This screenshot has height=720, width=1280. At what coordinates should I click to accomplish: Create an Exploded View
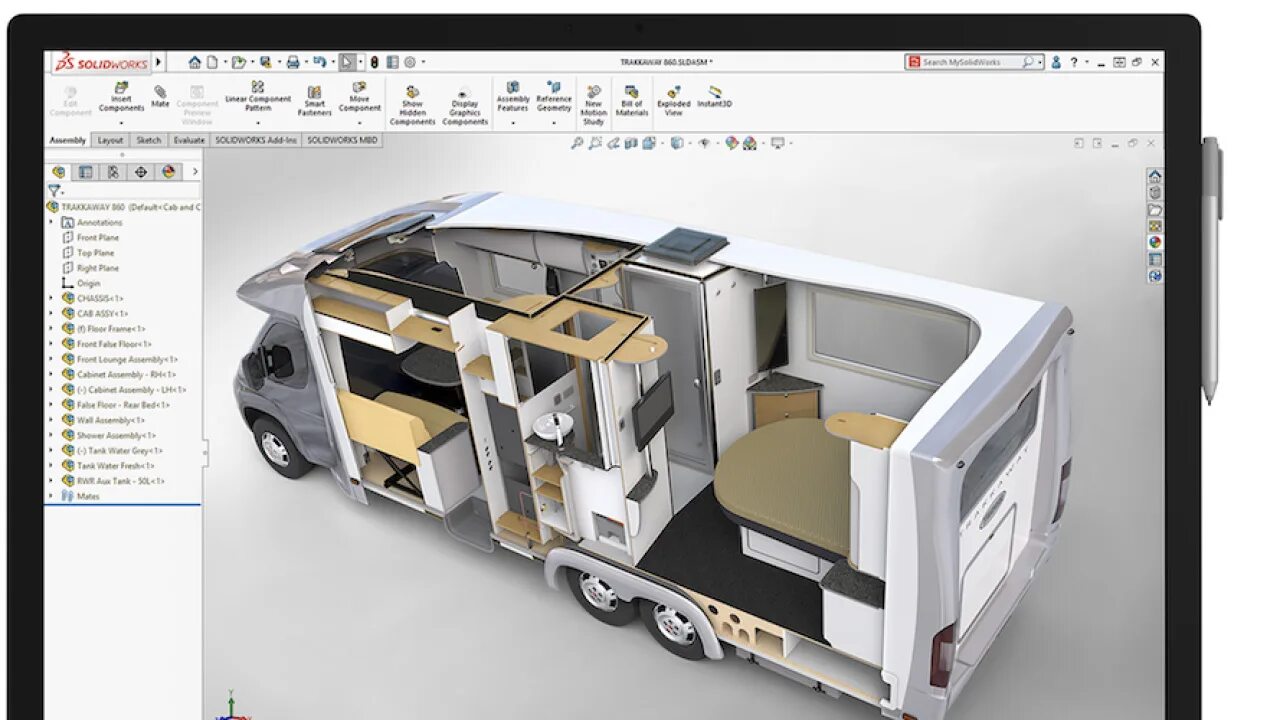tap(674, 102)
